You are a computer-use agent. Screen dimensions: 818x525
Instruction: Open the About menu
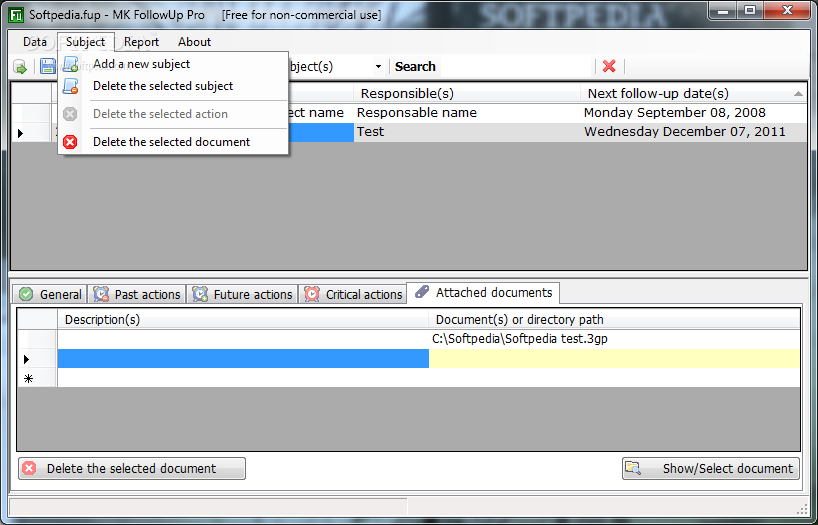point(194,42)
